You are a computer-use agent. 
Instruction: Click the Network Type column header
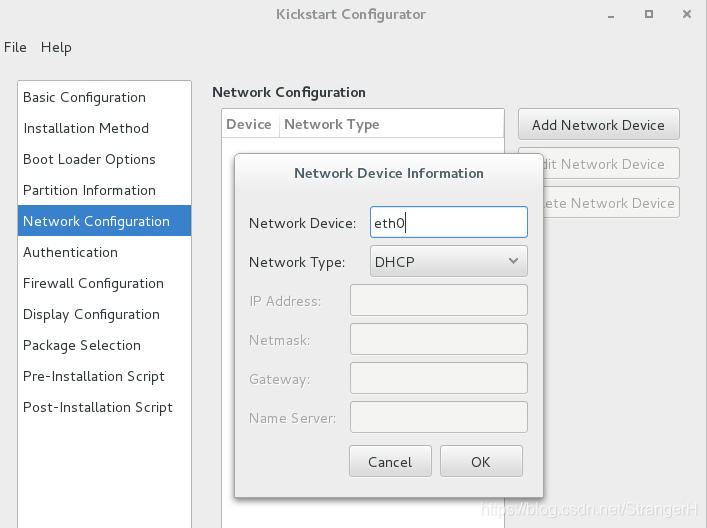click(391, 124)
